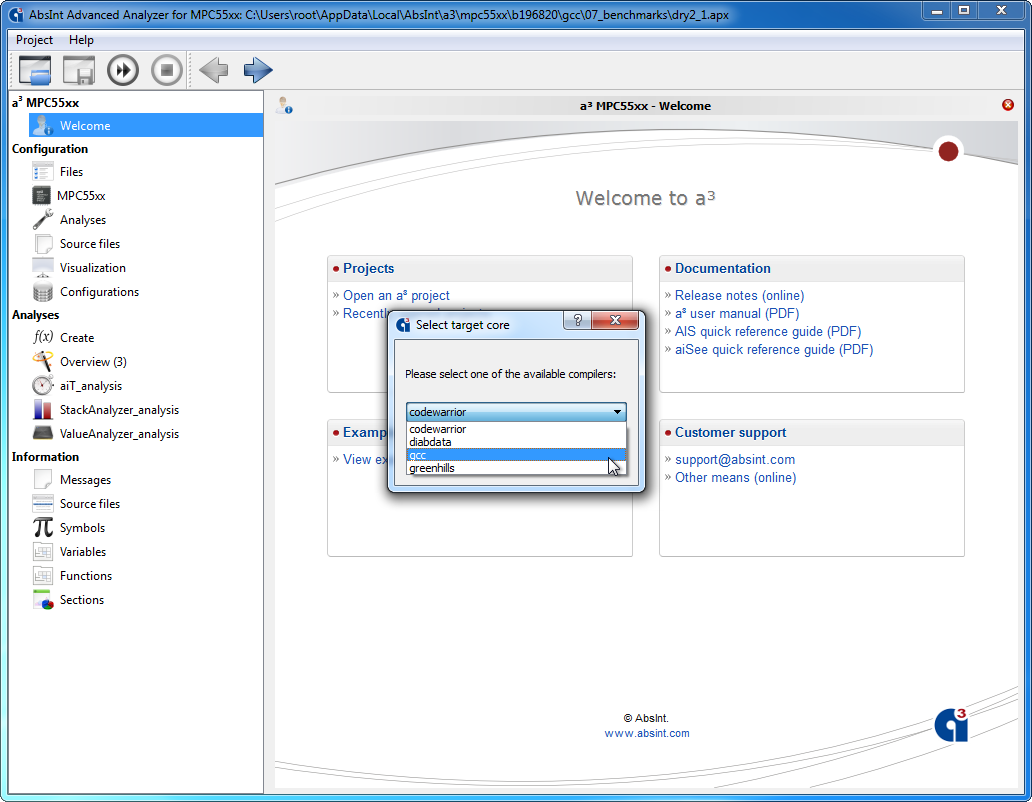Select ValueAnalyzer_analysis entry
This screenshot has height=802, width=1032.
coord(119,434)
